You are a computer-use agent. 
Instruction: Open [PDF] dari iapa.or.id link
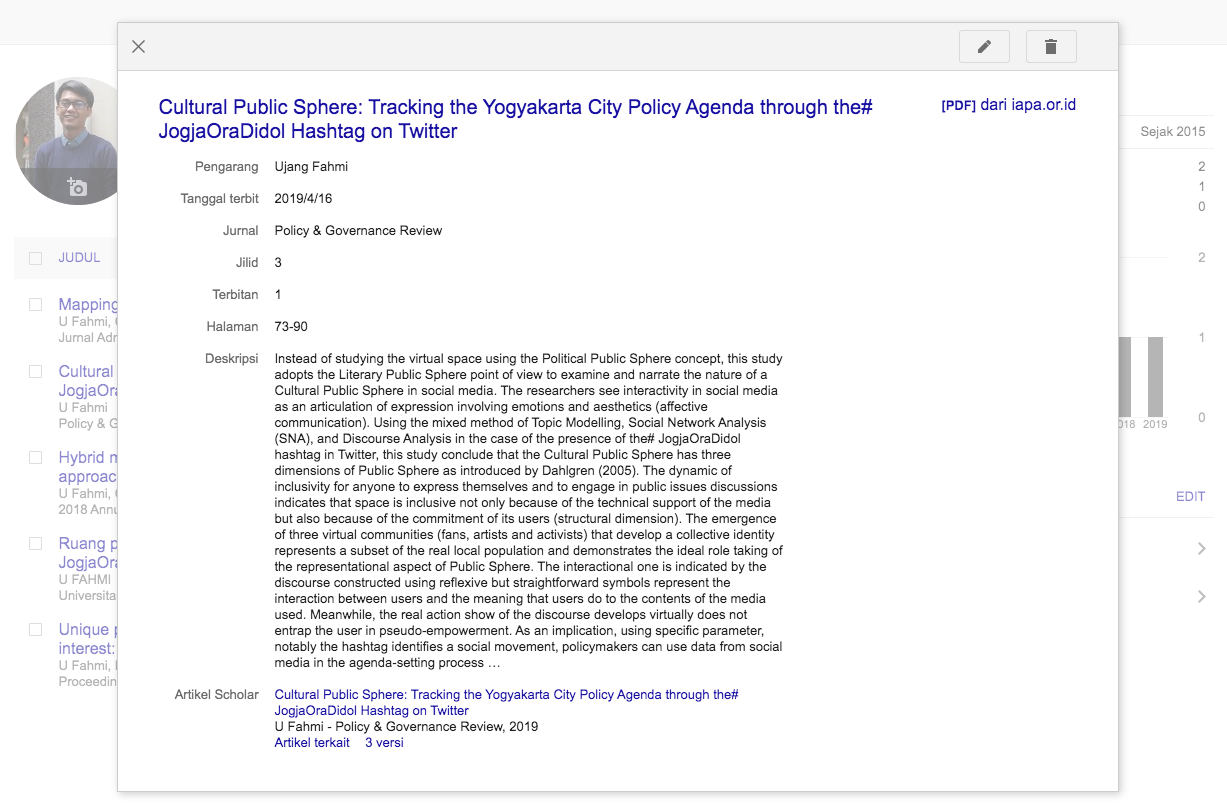point(1008,105)
